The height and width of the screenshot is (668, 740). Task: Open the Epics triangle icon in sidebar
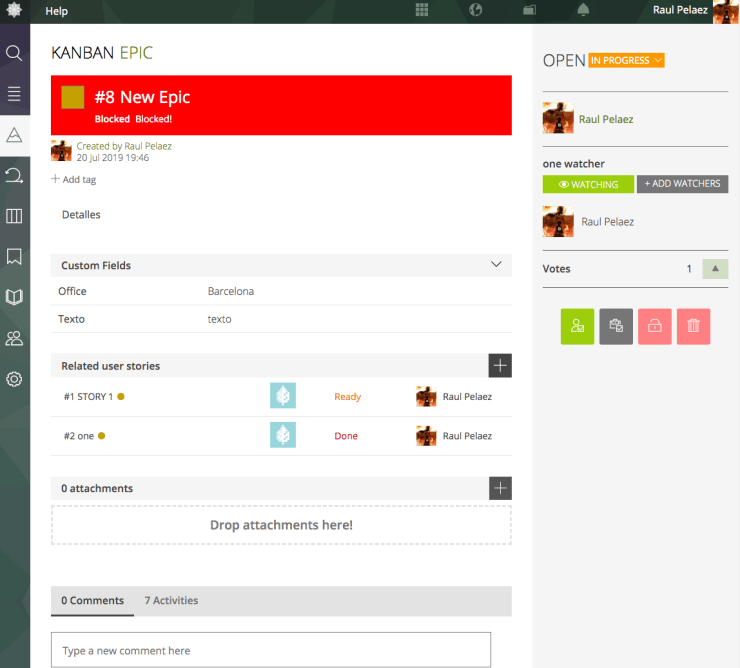click(14, 135)
